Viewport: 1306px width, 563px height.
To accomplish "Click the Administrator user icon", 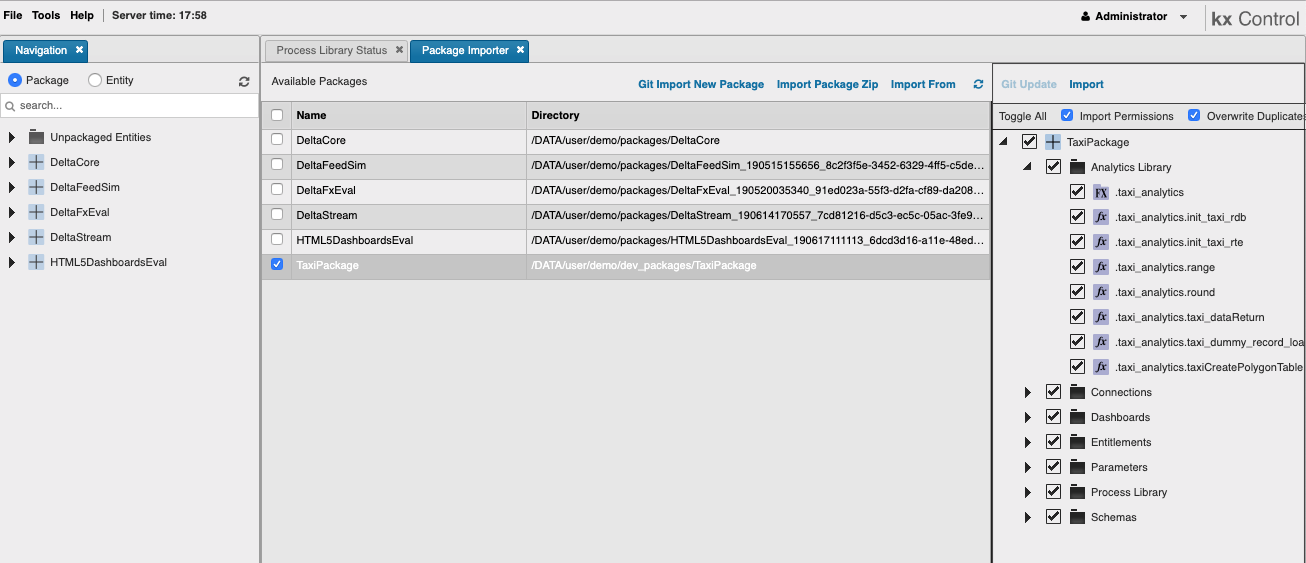I will pos(1086,17).
